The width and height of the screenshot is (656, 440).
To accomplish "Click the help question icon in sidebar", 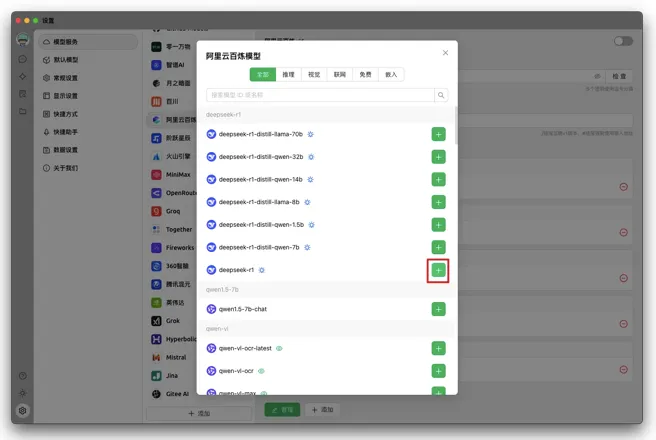I will tap(23, 376).
